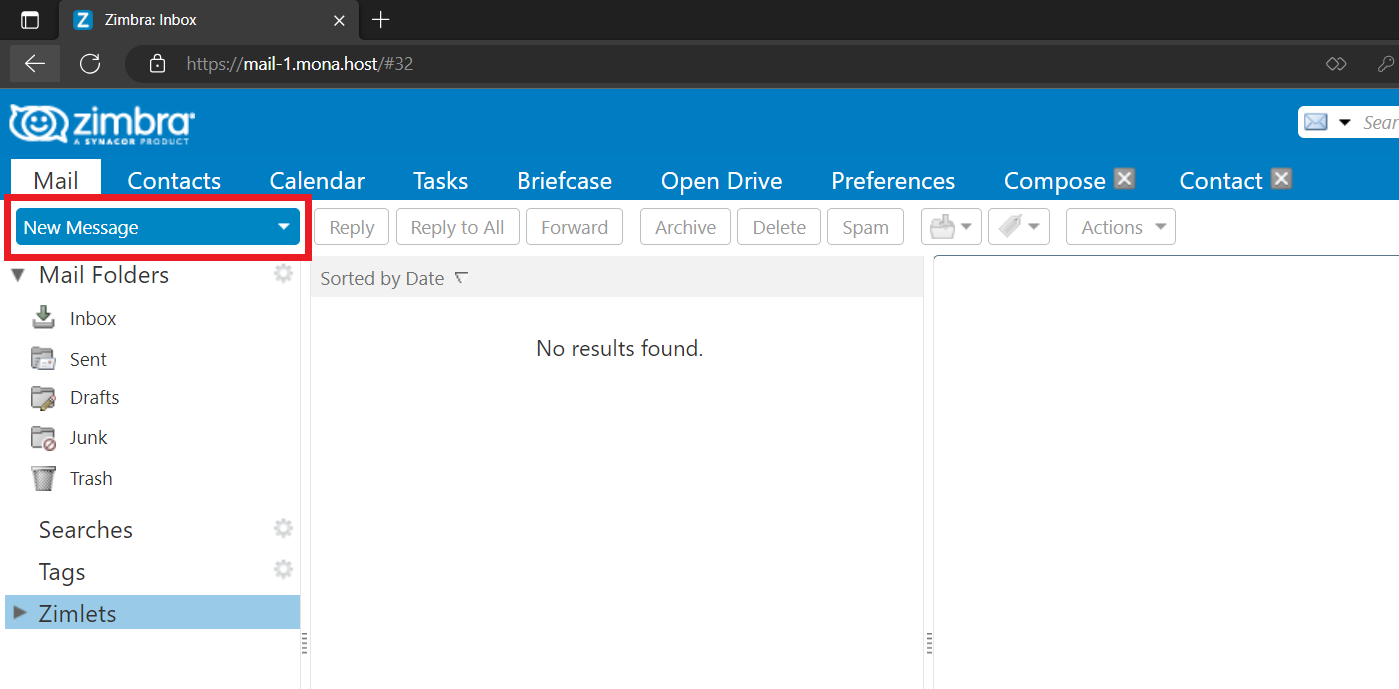Collapse the Mail Folders section
Image resolution: width=1399 pixels, height=689 pixels.
point(18,274)
